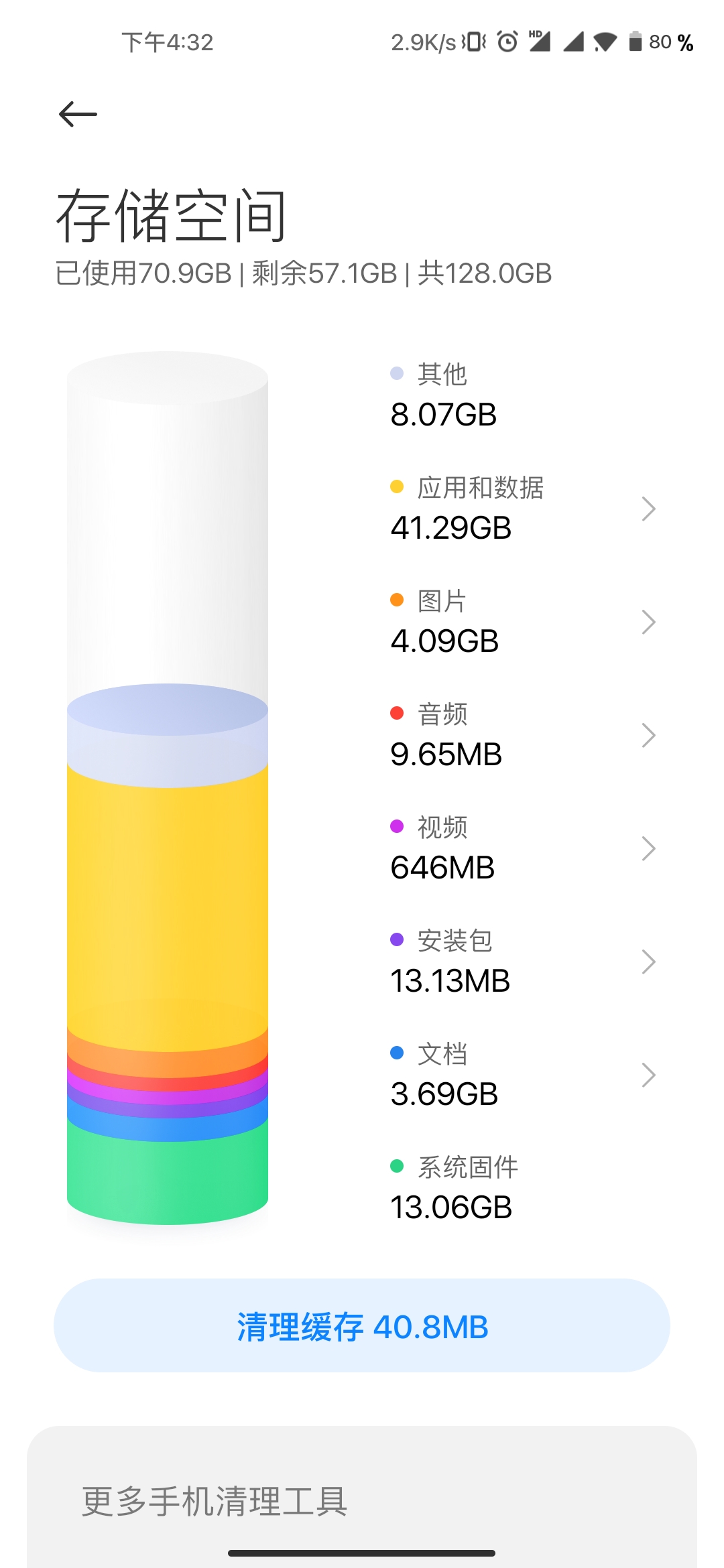Screen dimensions: 724x1568
Task: Open the 图片 4.09GB entry
Action: click(444, 622)
